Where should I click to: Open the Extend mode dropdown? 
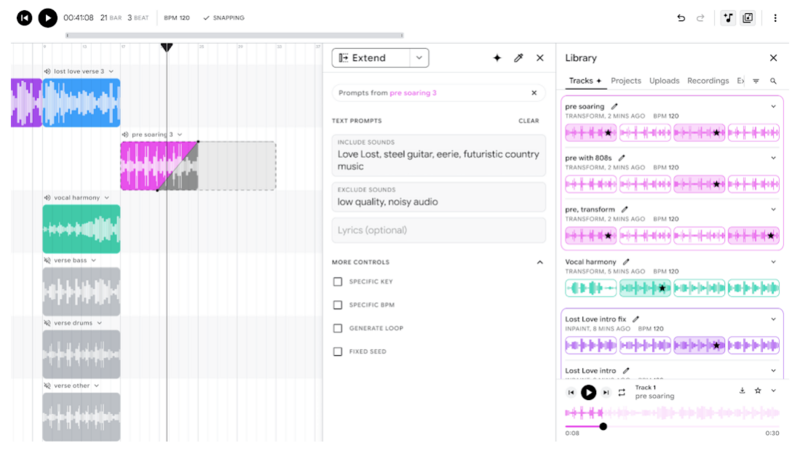pos(420,58)
